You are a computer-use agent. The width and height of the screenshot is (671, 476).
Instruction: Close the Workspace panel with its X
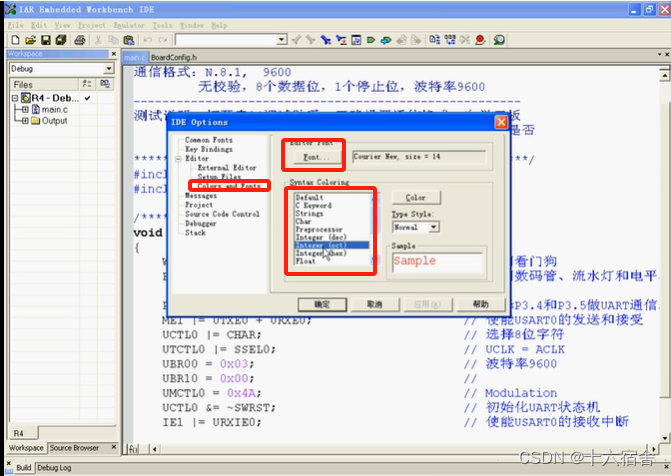114,54
